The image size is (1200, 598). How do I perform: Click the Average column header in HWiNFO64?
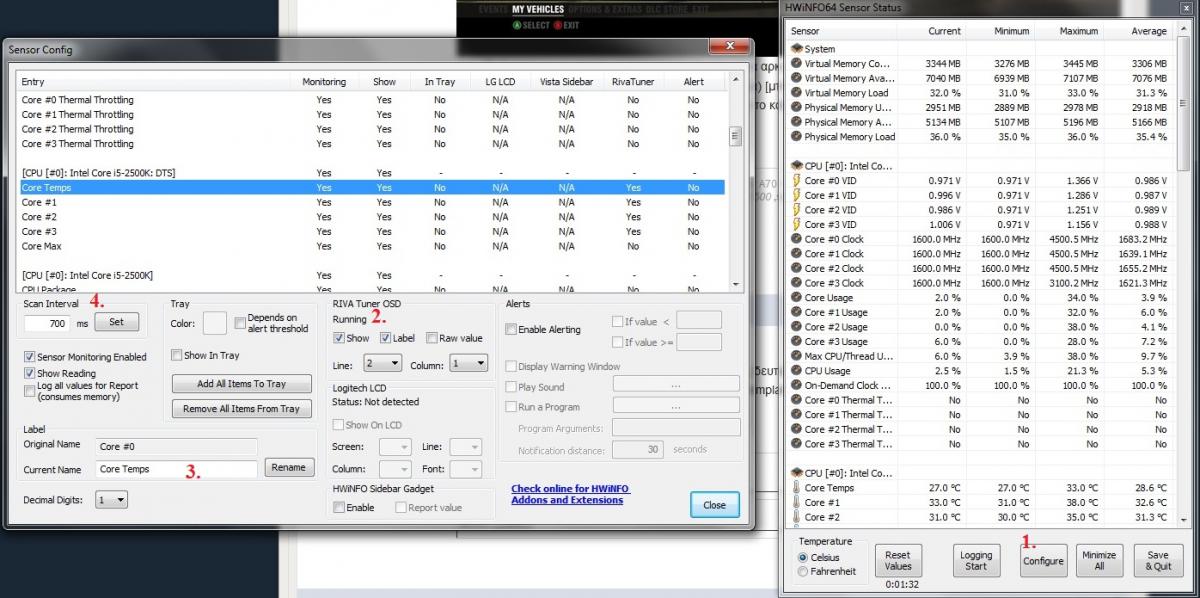(x=1149, y=31)
